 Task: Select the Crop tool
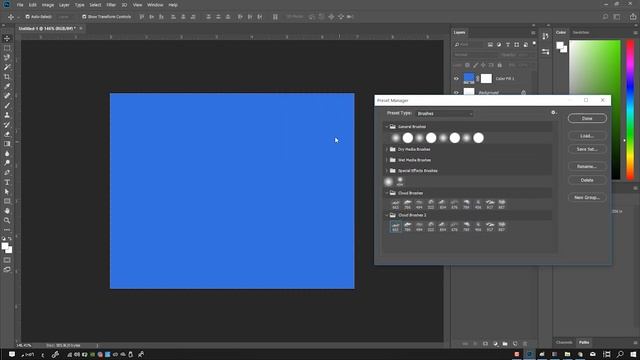[x=7, y=77]
